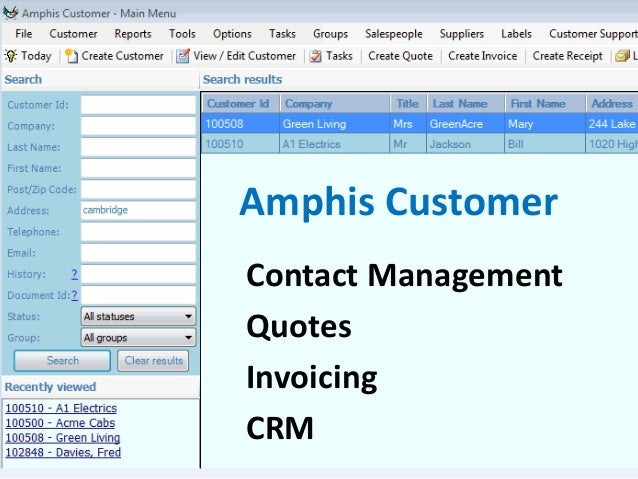This screenshot has width=638, height=479.
Task: Click the Clear results button
Action: (153, 361)
